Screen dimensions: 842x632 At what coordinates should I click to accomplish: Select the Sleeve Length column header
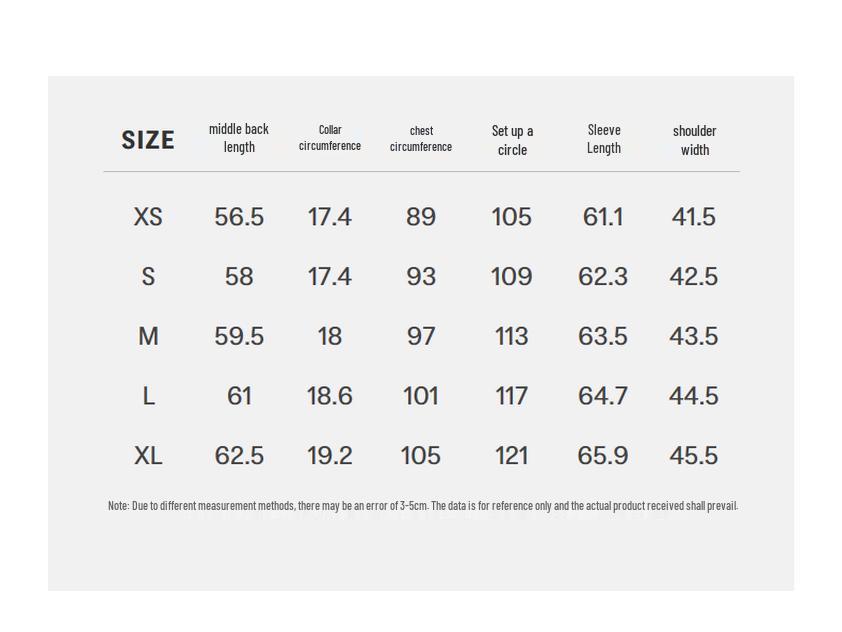coord(604,138)
